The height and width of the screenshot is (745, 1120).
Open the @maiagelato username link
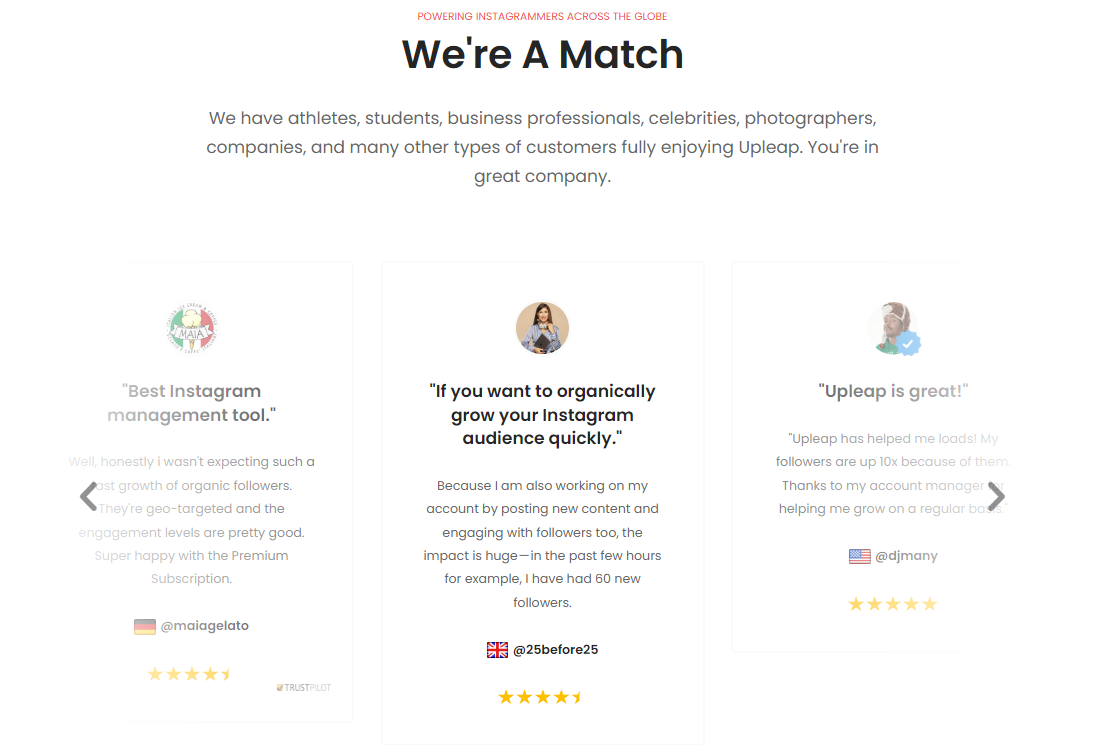204,626
